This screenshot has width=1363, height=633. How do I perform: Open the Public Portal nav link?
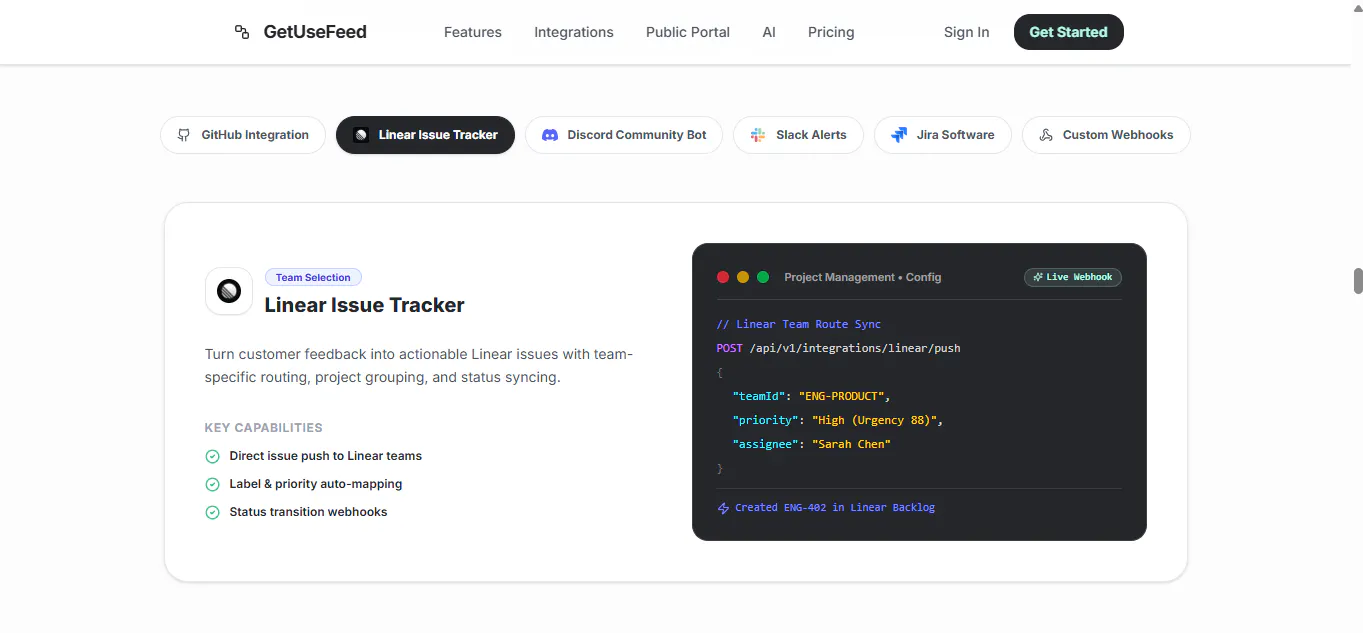click(688, 32)
